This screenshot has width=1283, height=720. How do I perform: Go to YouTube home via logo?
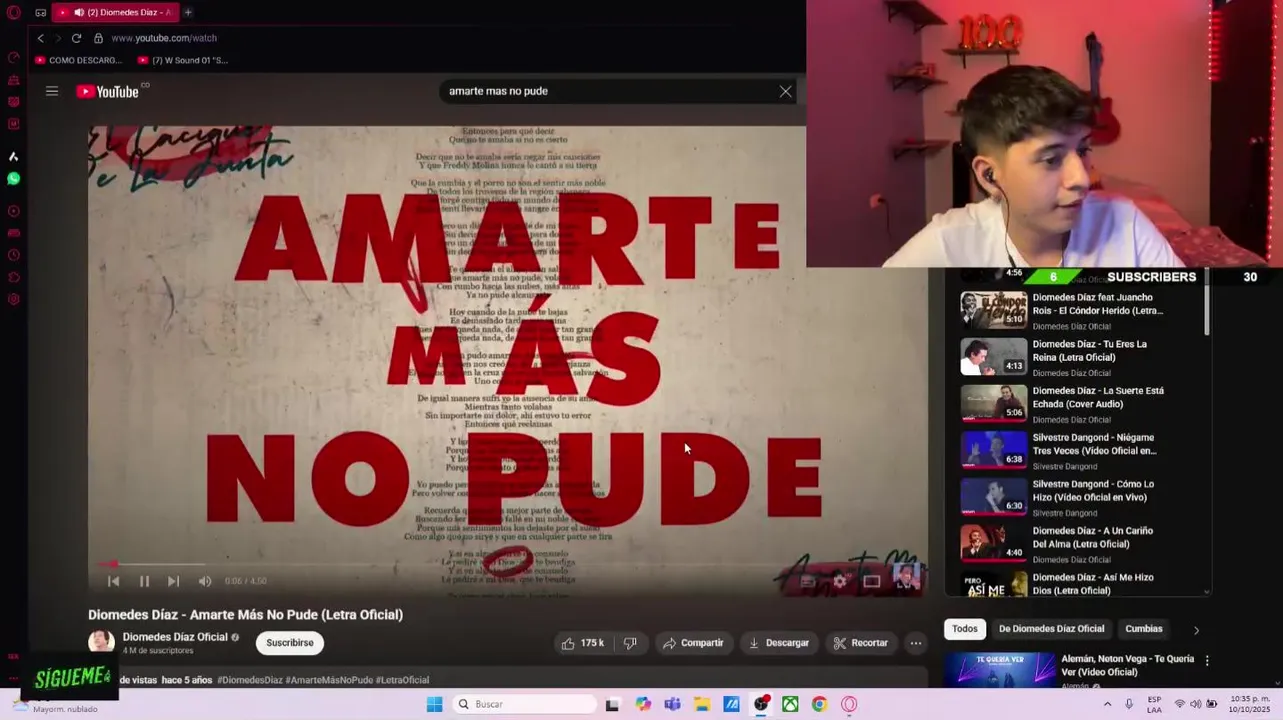pos(108,91)
